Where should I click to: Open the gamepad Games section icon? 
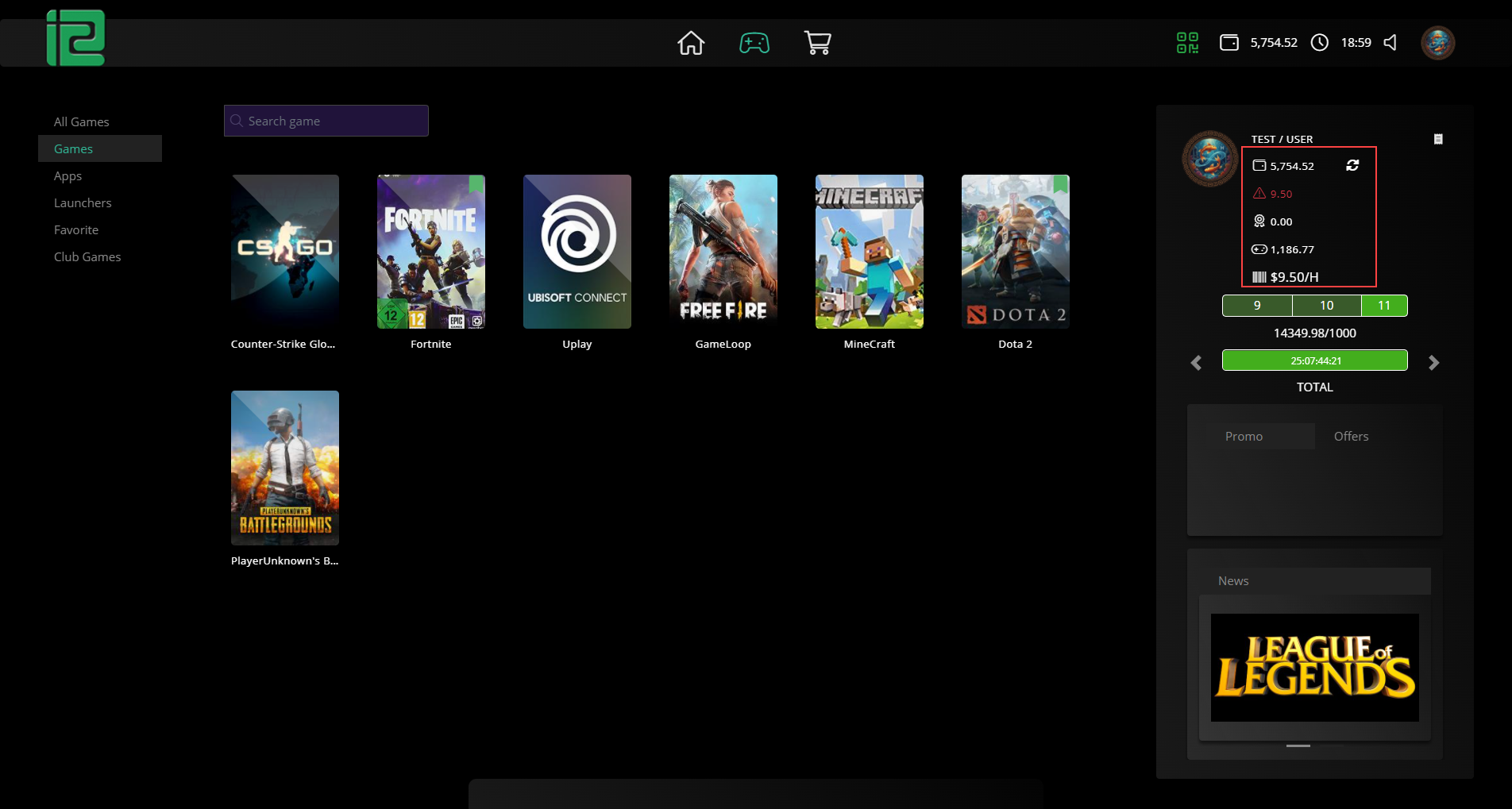754,43
